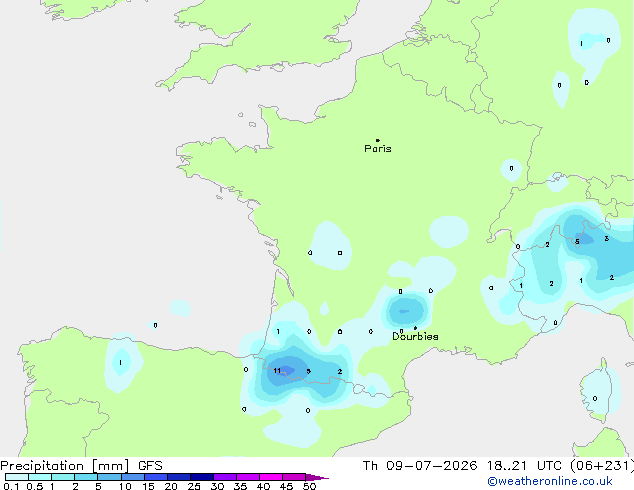
Task: Click the '40' legend scale label
Action: pos(263,486)
